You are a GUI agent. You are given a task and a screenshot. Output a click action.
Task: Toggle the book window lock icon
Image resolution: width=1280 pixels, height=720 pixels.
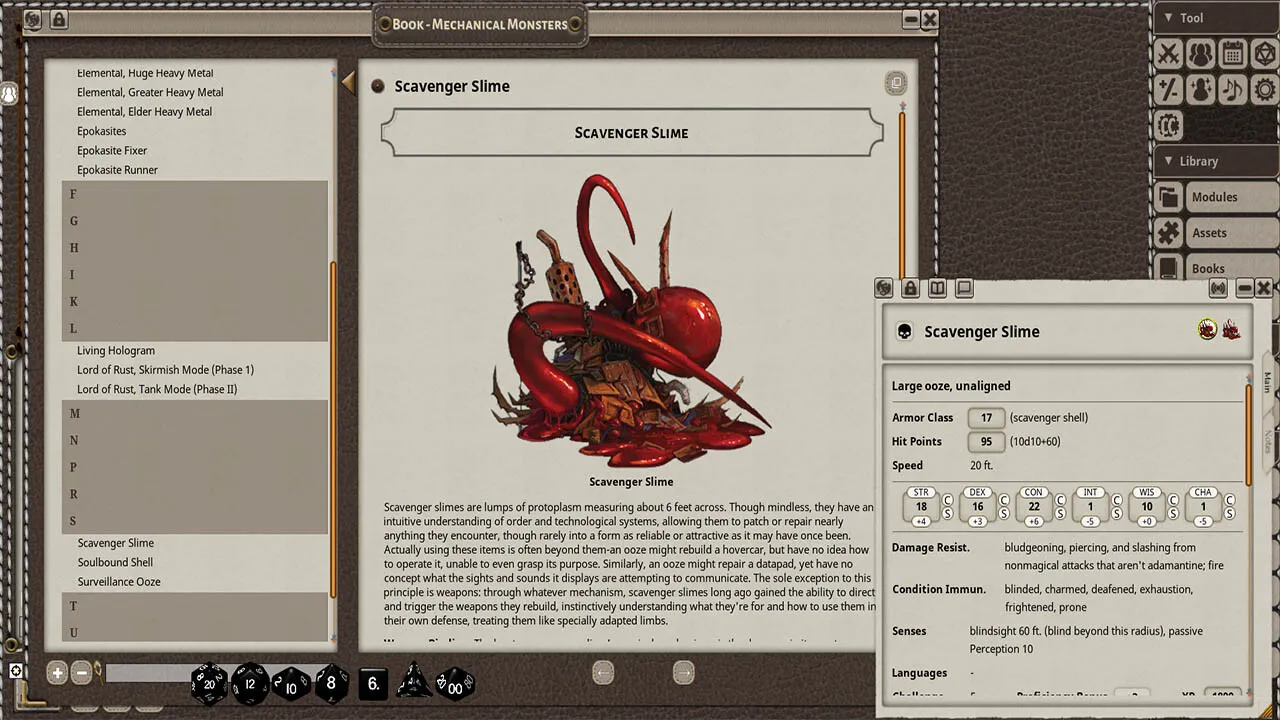pos(58,19)
